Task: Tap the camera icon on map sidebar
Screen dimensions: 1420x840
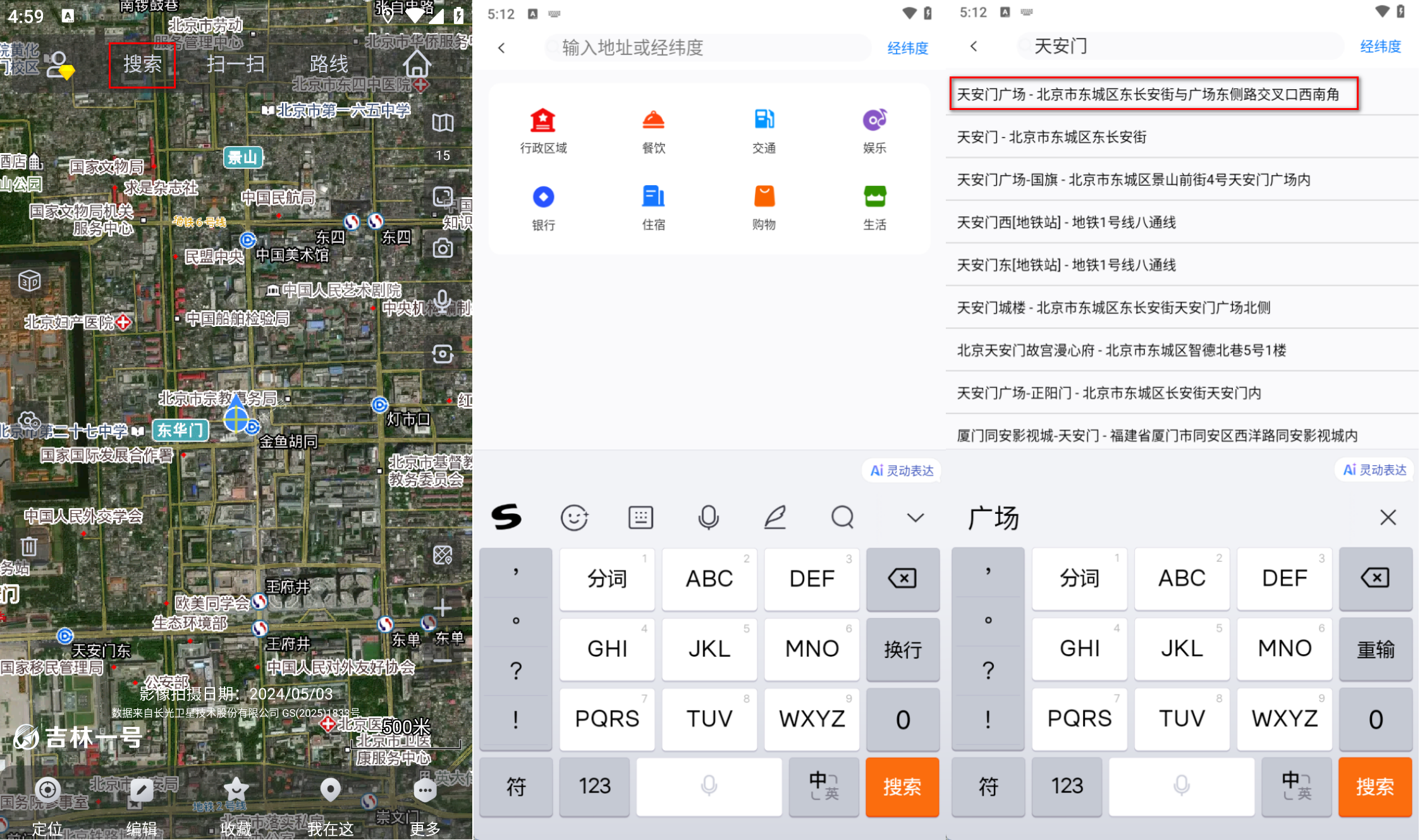Action: tap(443, 248)
